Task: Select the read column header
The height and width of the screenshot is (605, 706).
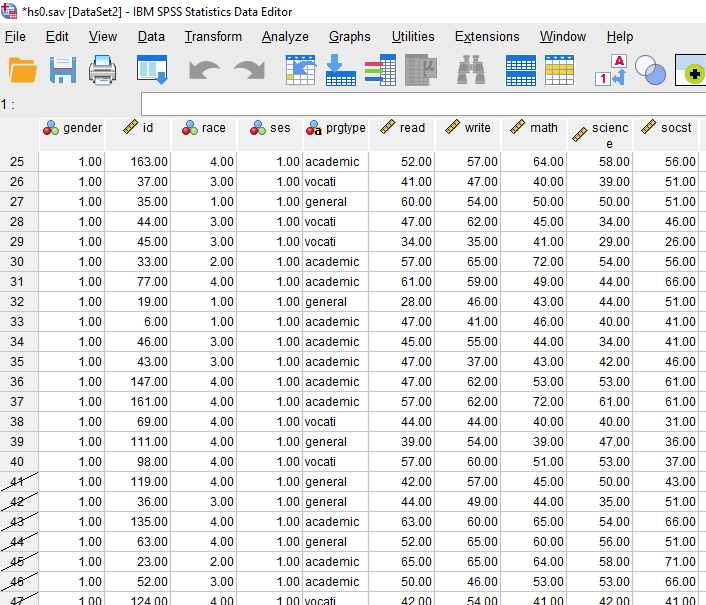Action: pyautogui.click(x=402, y=135)
